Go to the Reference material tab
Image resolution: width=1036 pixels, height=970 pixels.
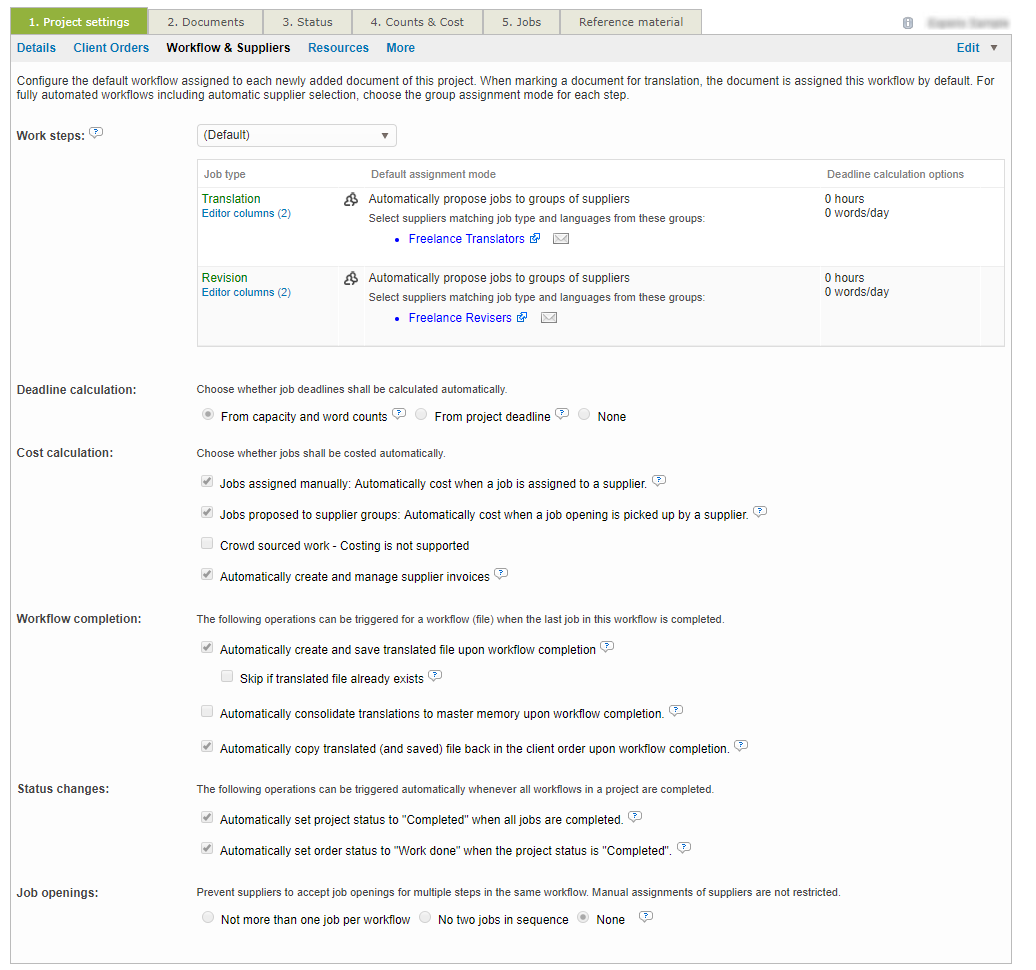tap(631, 22)
